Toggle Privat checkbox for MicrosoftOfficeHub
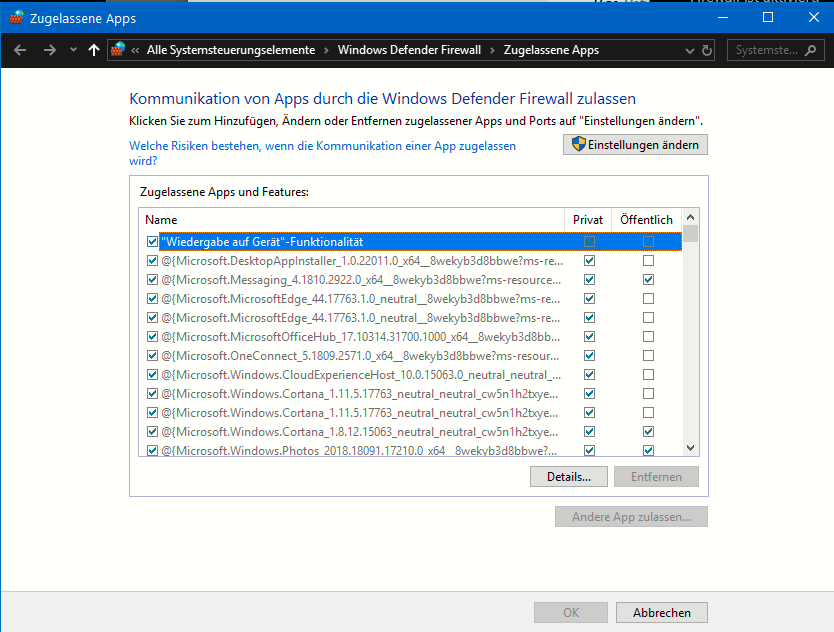Viewport: 834px width, 632px height. [x=589, y=337]
